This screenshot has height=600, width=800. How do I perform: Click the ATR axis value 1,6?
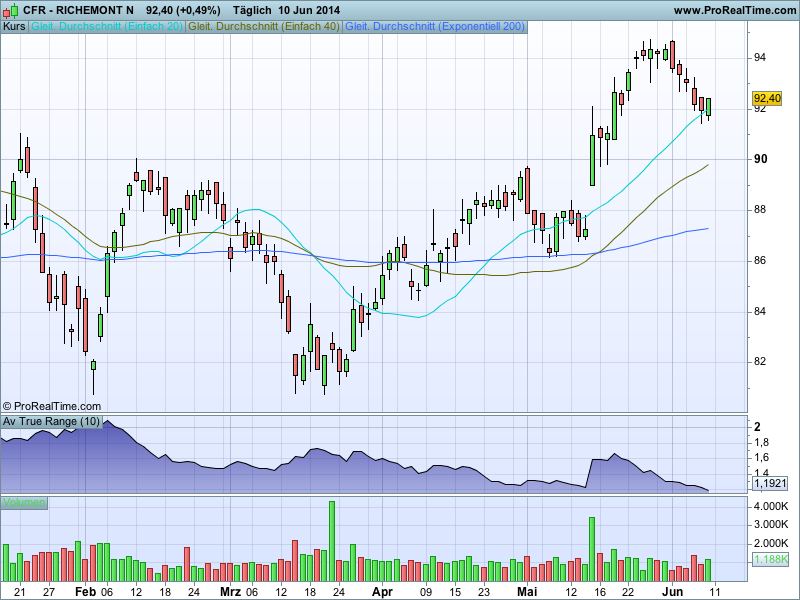[761, 458]
